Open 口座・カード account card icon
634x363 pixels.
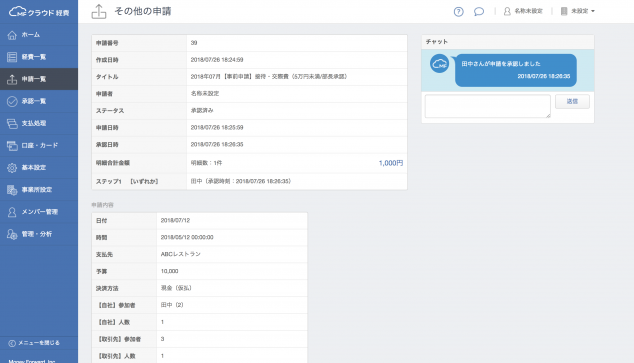pos(12,146)
